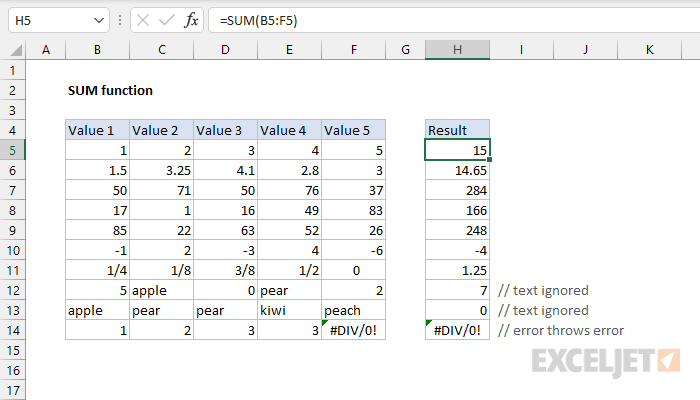
Task: Click the 'Value 2' header cell
Action: (162, 130)
